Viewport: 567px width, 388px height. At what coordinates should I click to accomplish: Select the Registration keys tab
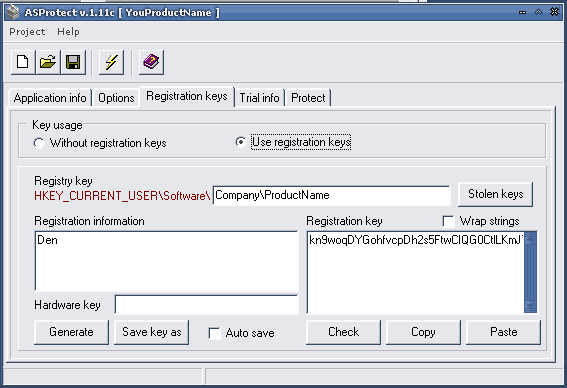(187, 96)
